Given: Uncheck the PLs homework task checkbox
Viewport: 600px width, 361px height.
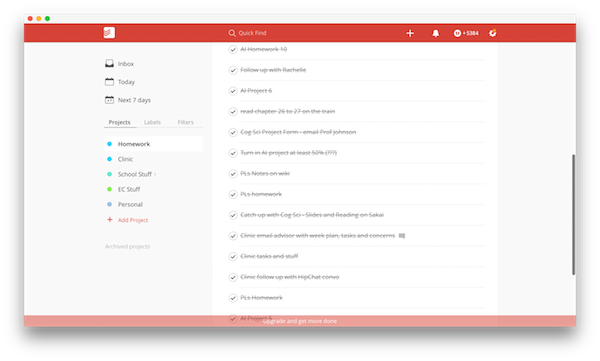Looking at the screenshot, I should point(233,194).
